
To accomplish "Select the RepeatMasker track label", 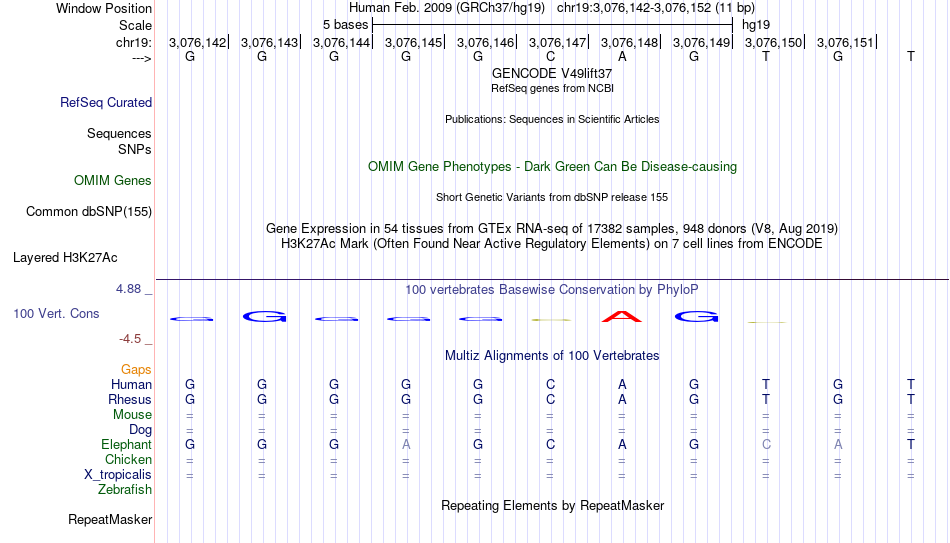I will 110,519.
